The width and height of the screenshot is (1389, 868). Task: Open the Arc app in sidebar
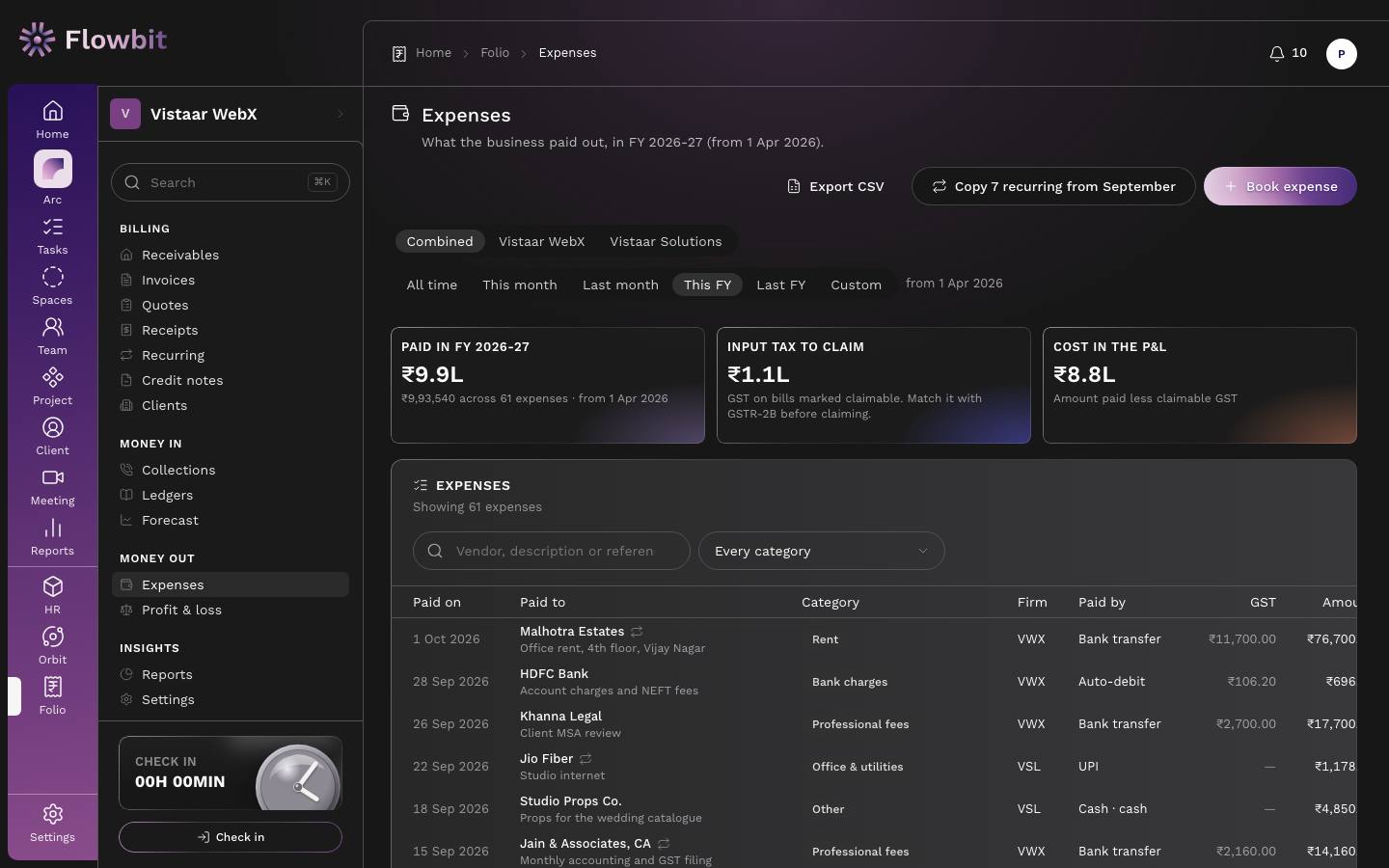[x=52, y=177]
